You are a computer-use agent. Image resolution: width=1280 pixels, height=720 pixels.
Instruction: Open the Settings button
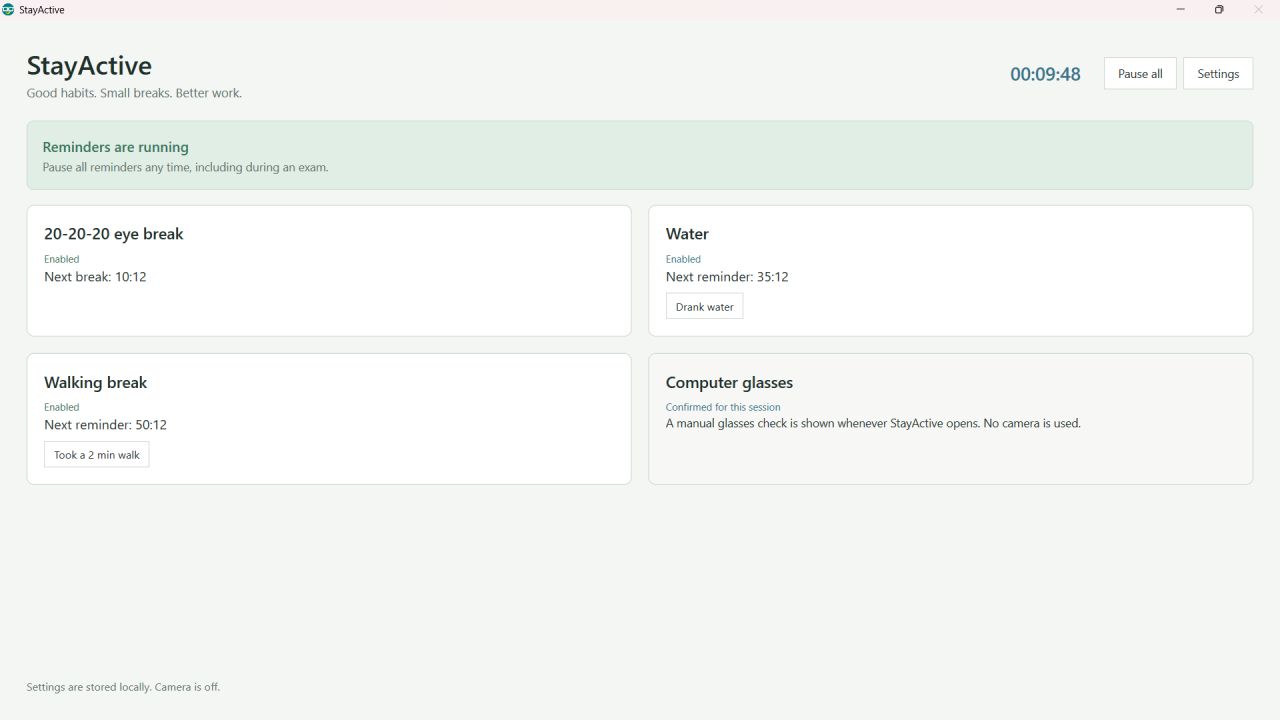pyautogui.click(x=1218, y=74)
